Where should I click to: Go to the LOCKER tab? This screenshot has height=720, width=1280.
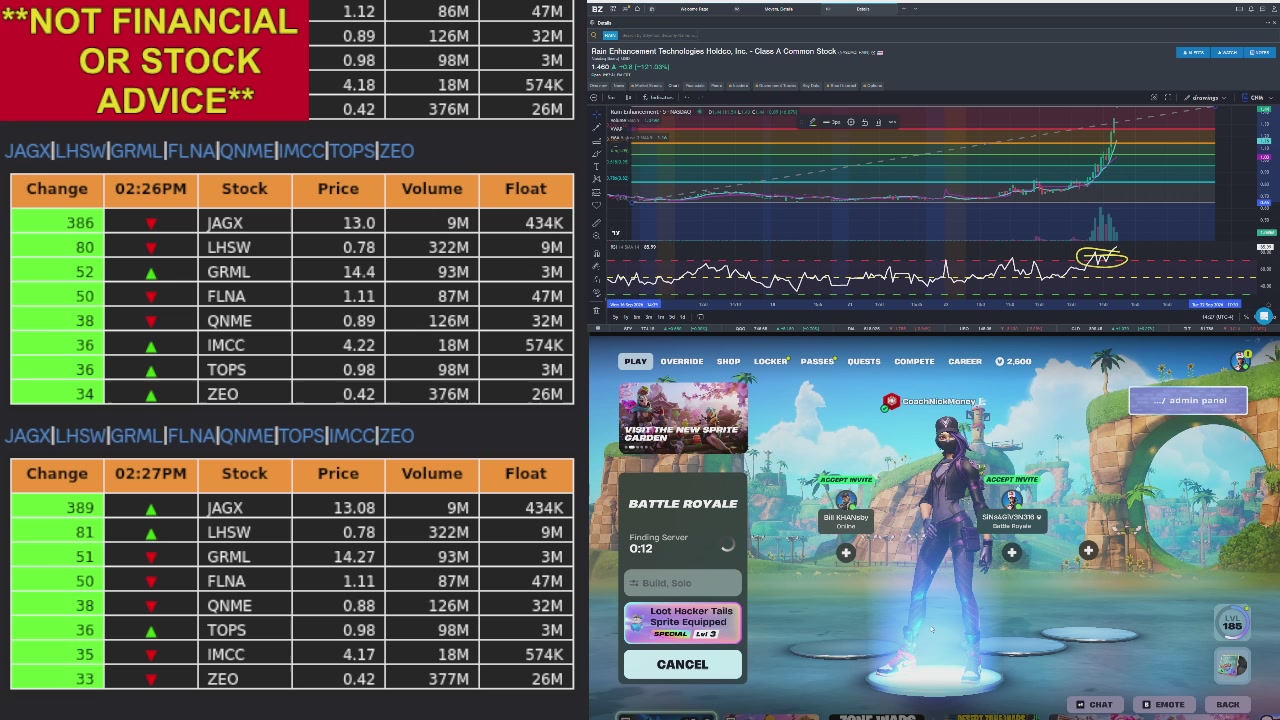coord(770,361)
